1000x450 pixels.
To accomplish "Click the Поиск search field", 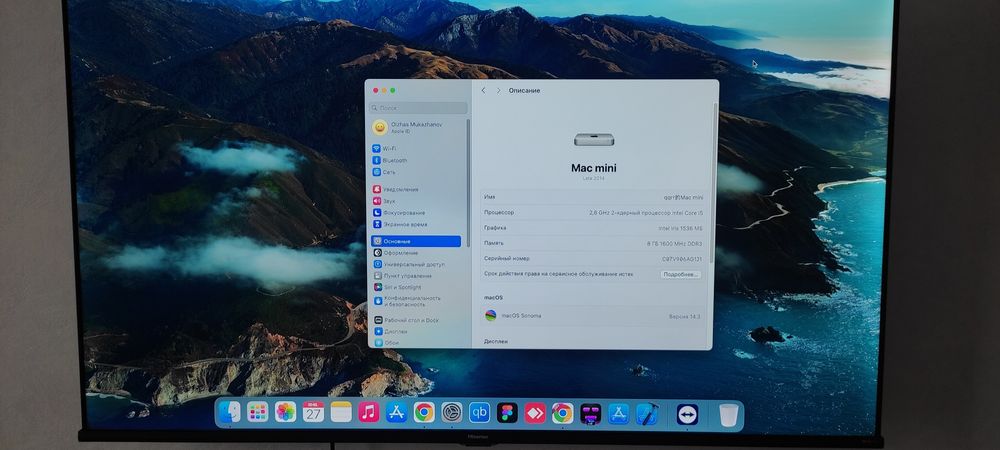I will point(419,108).
